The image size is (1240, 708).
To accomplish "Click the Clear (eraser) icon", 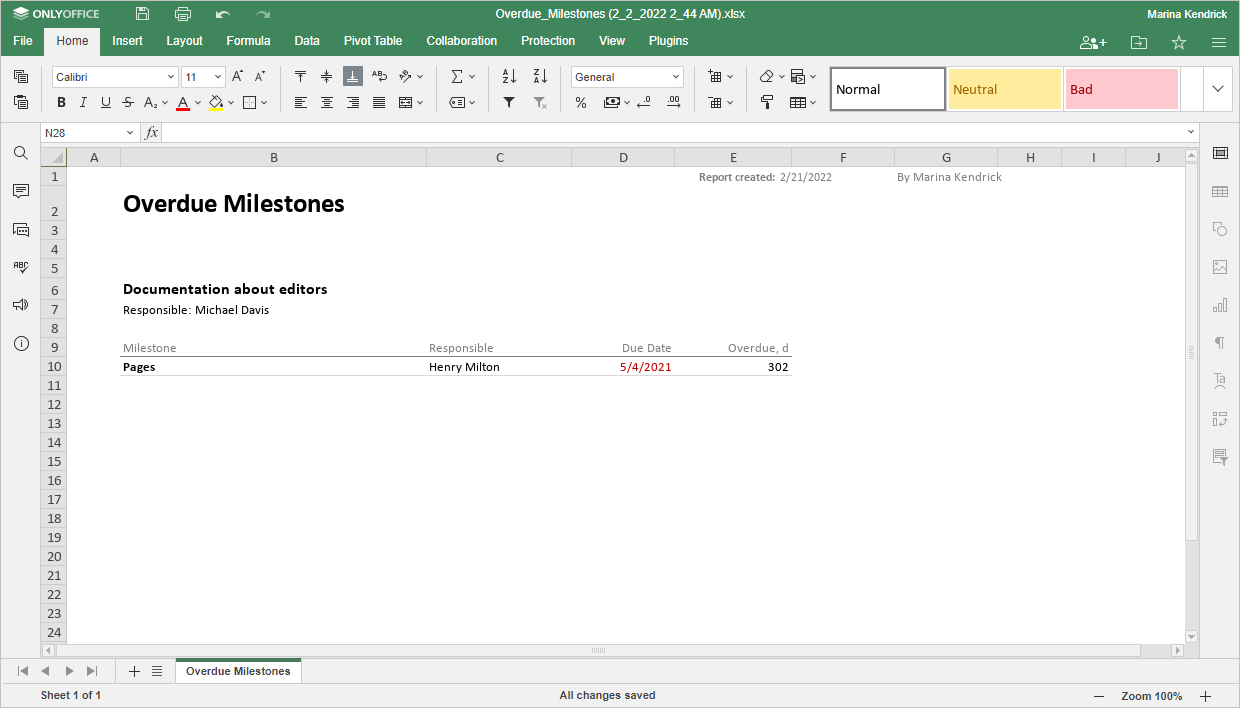I will coord(766,75).
